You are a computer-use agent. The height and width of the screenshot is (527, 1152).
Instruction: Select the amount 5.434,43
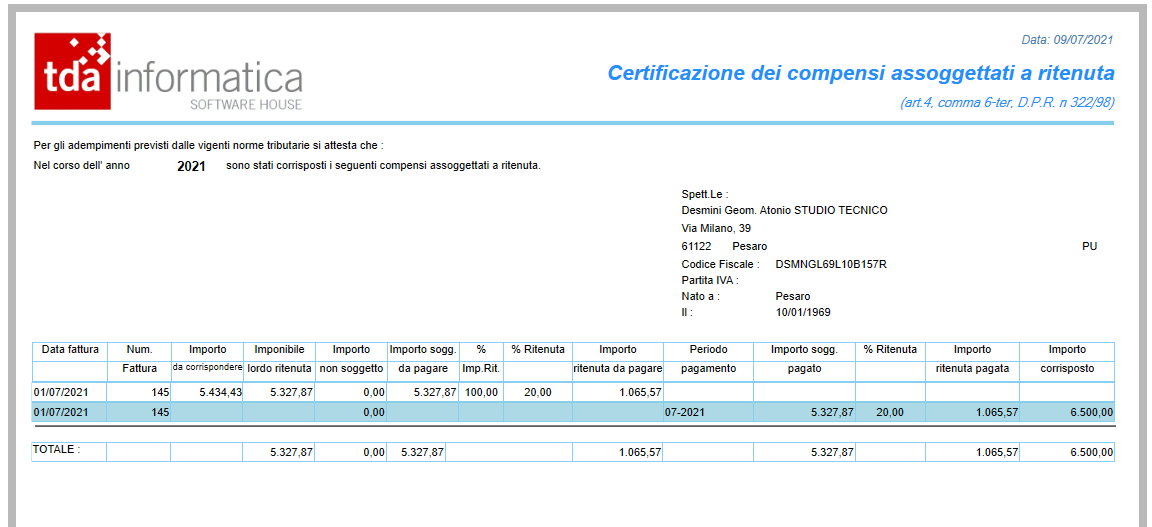click(x=220, y=393)
